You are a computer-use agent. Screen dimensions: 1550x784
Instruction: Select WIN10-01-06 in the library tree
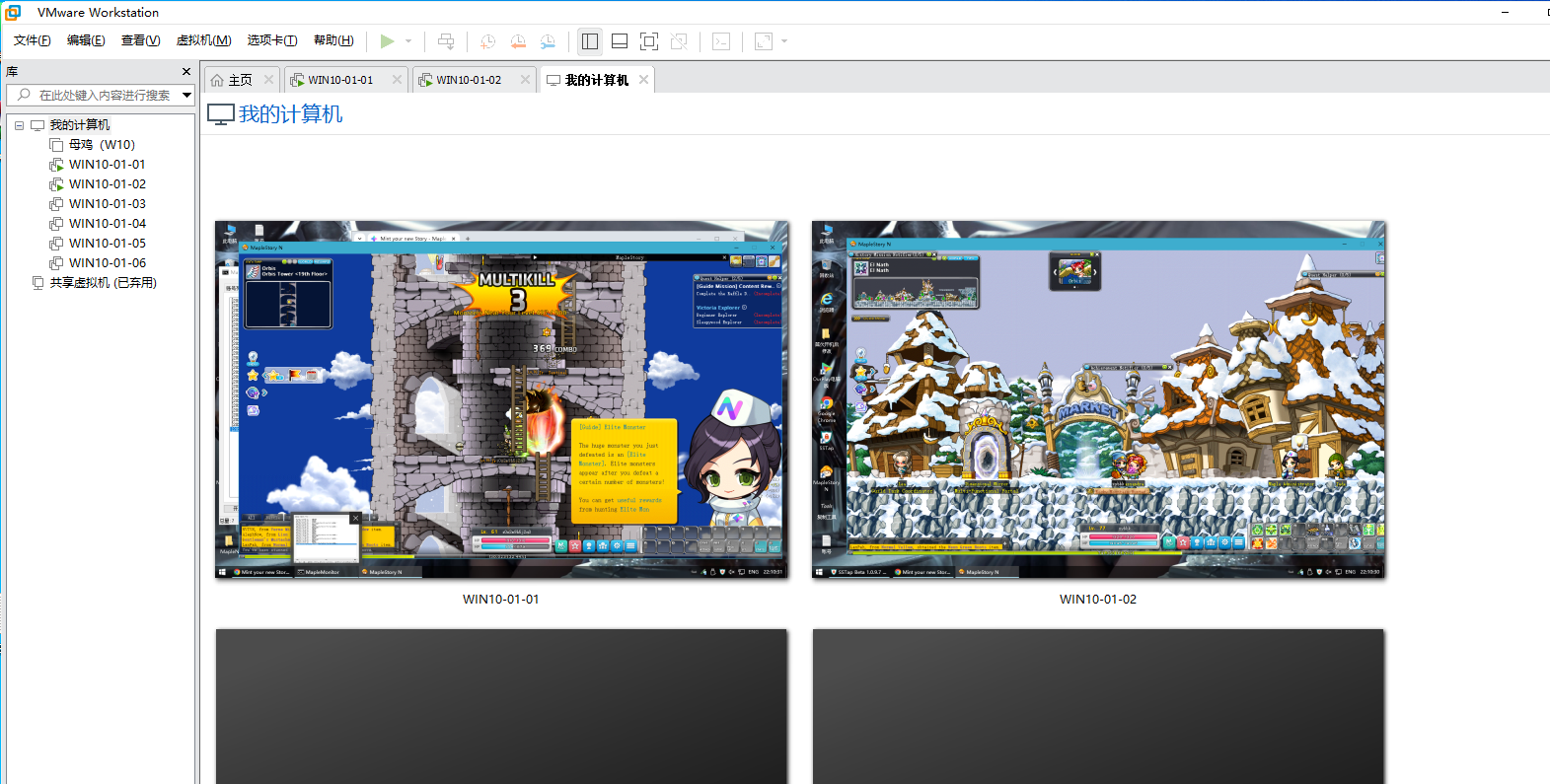tap(107, 263)
